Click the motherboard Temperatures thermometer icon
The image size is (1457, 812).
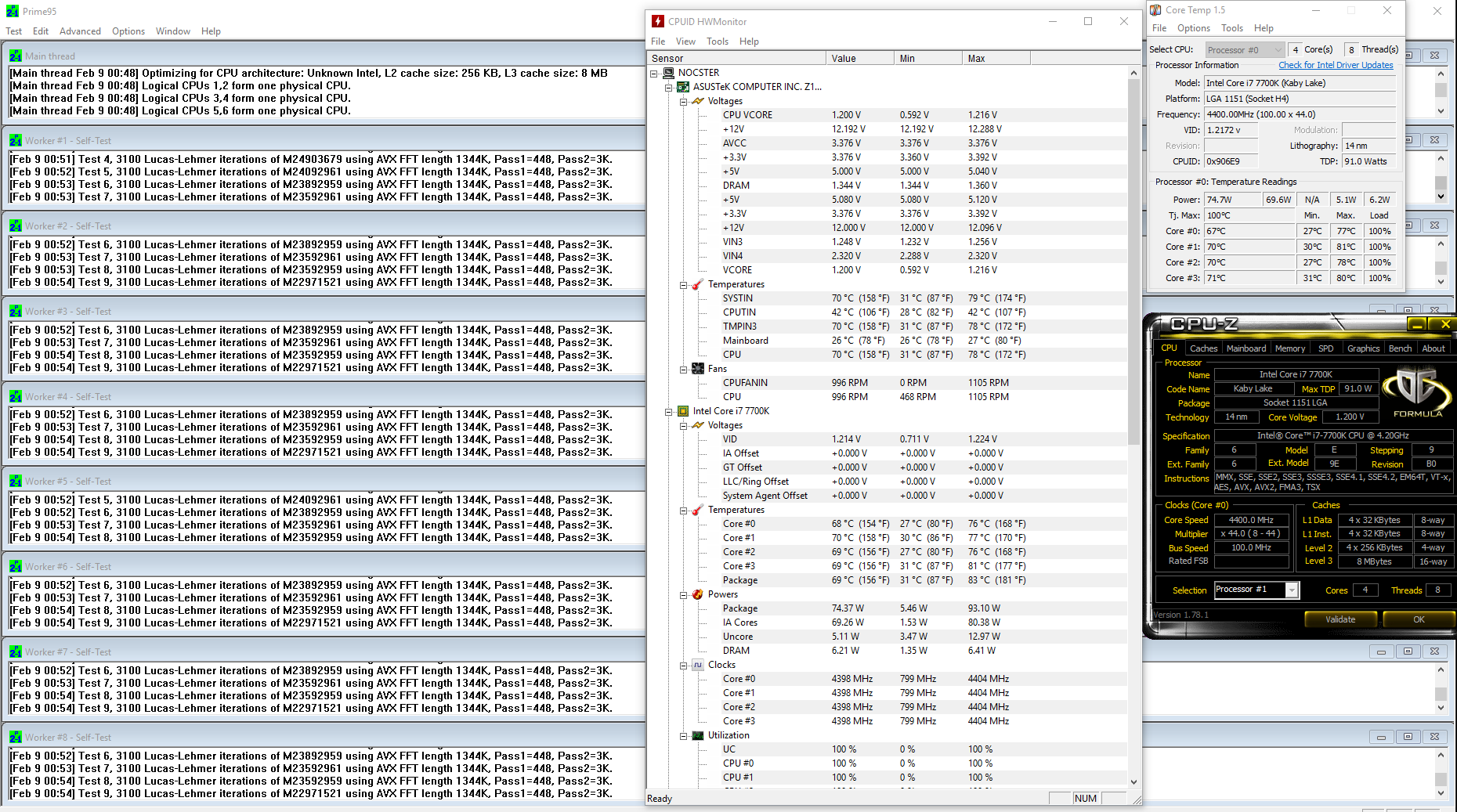pyautogui.click(x=698, y=284)
